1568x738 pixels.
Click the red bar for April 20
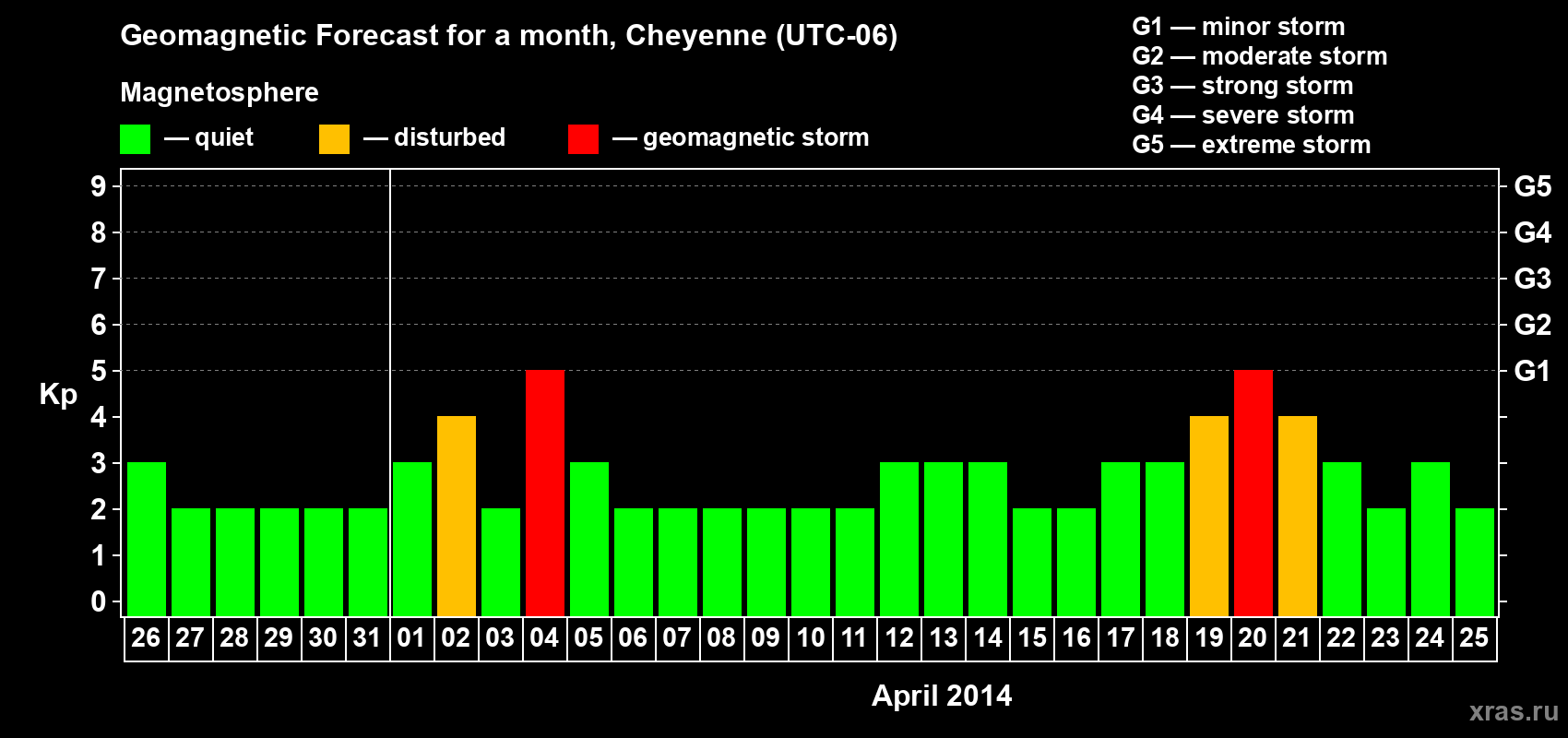(x=1253, y=493)
